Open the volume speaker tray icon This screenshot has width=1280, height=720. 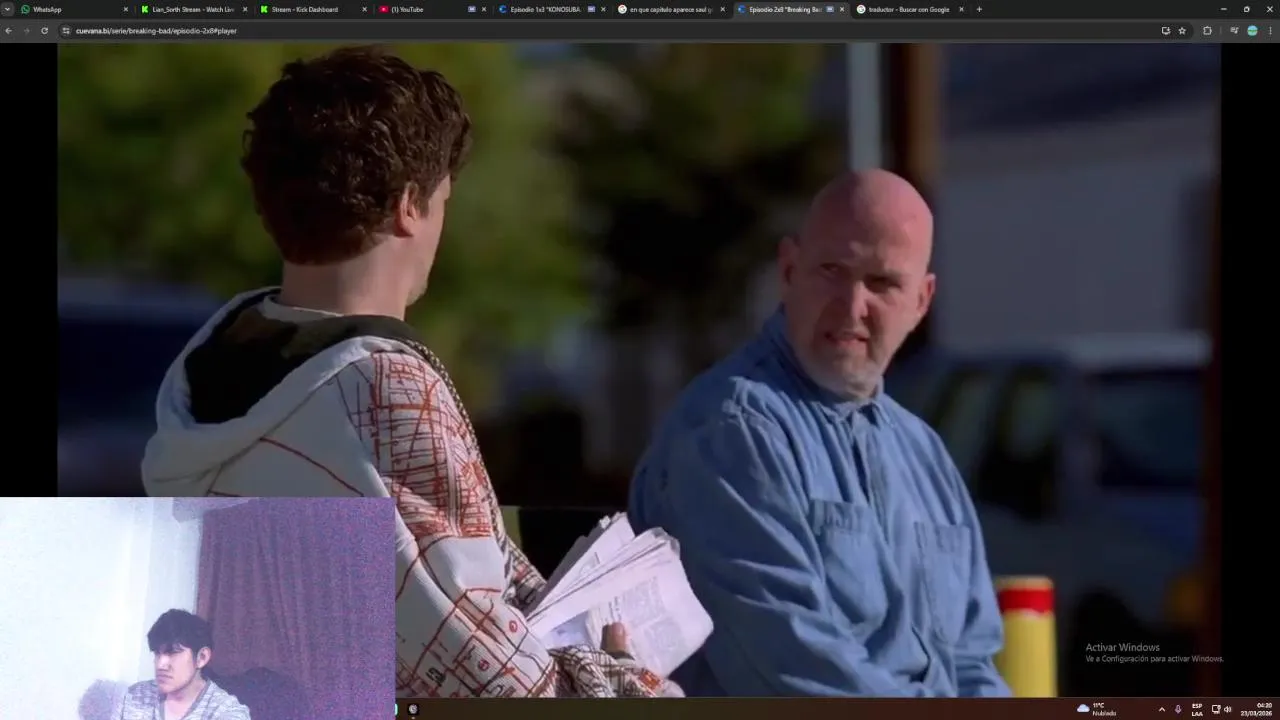tap(1228, 709)
